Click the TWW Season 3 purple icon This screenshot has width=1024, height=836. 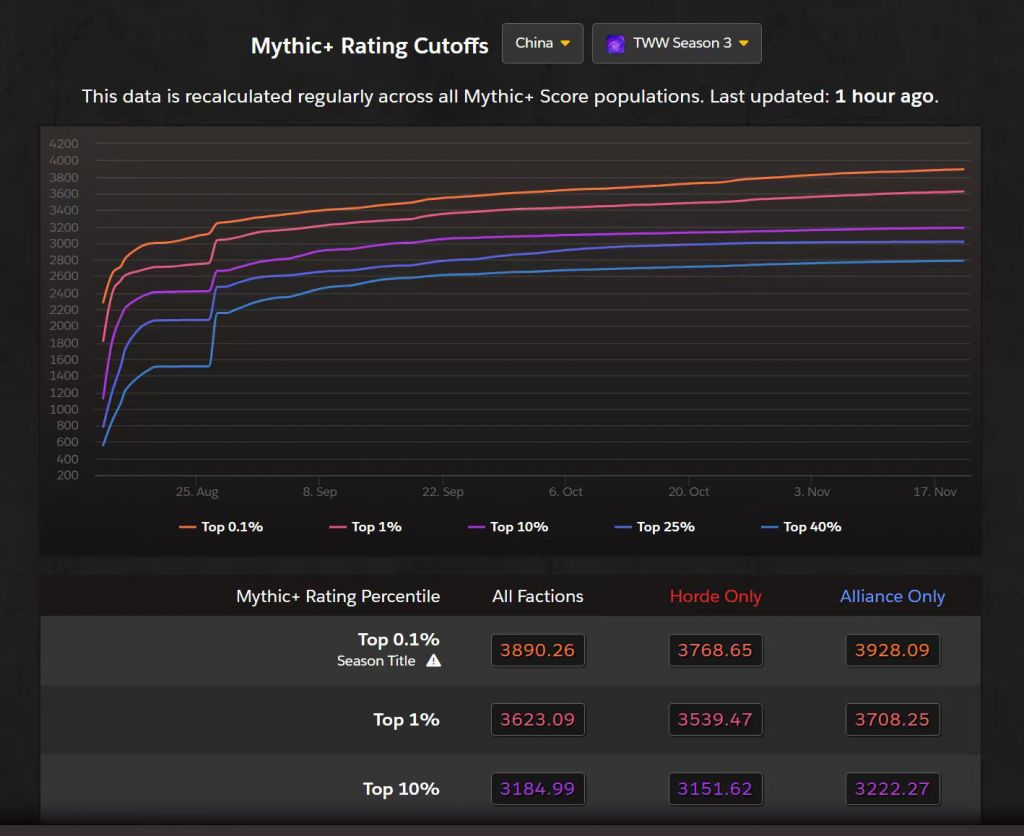(616, 44)
